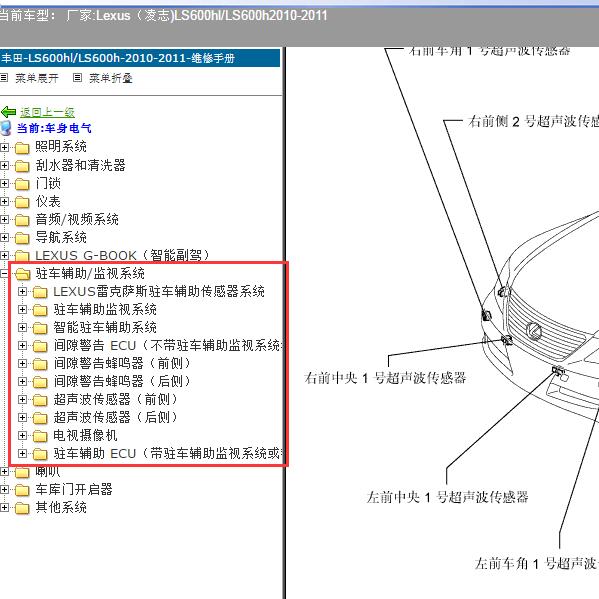The width and height of the screenshot is (599, 599).
Task: Select the 仪表 tree item
Action: (48, 201)
